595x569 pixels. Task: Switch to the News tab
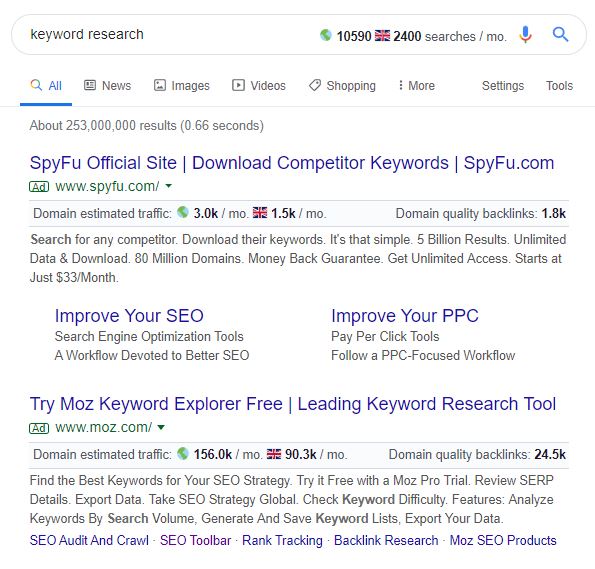click(107, 85)
